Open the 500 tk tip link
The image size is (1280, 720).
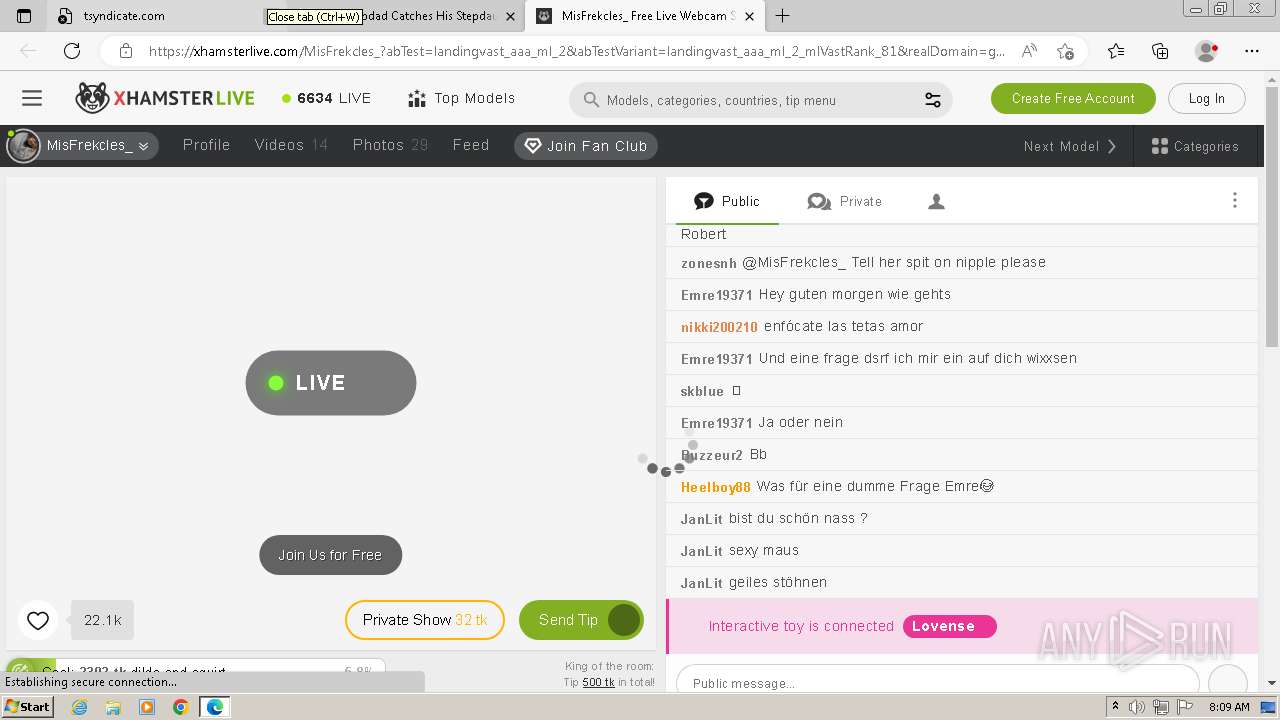pos(598,682)
